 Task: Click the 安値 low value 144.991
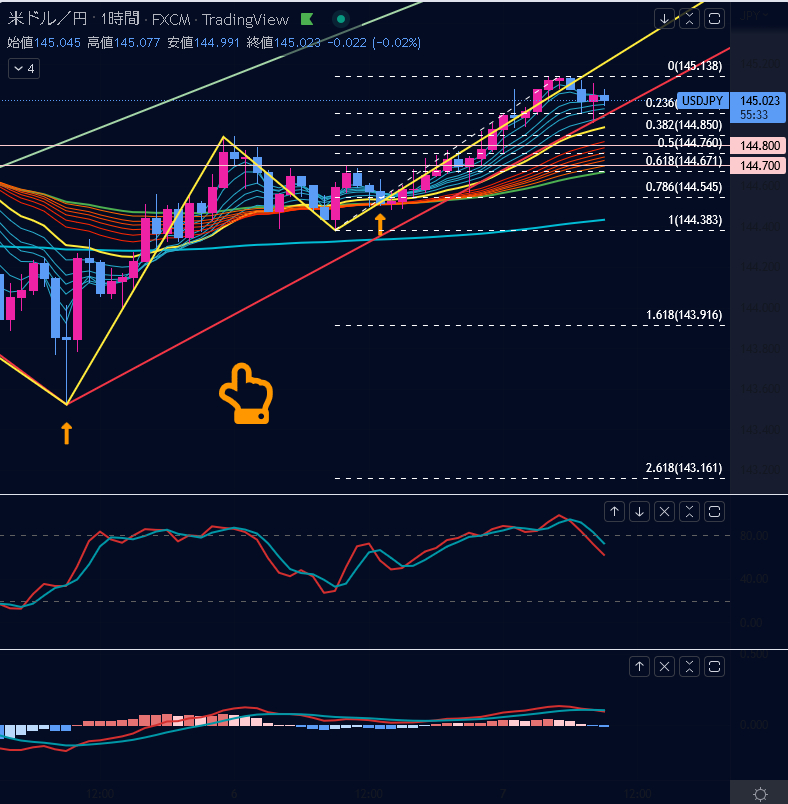pos(217,43)
